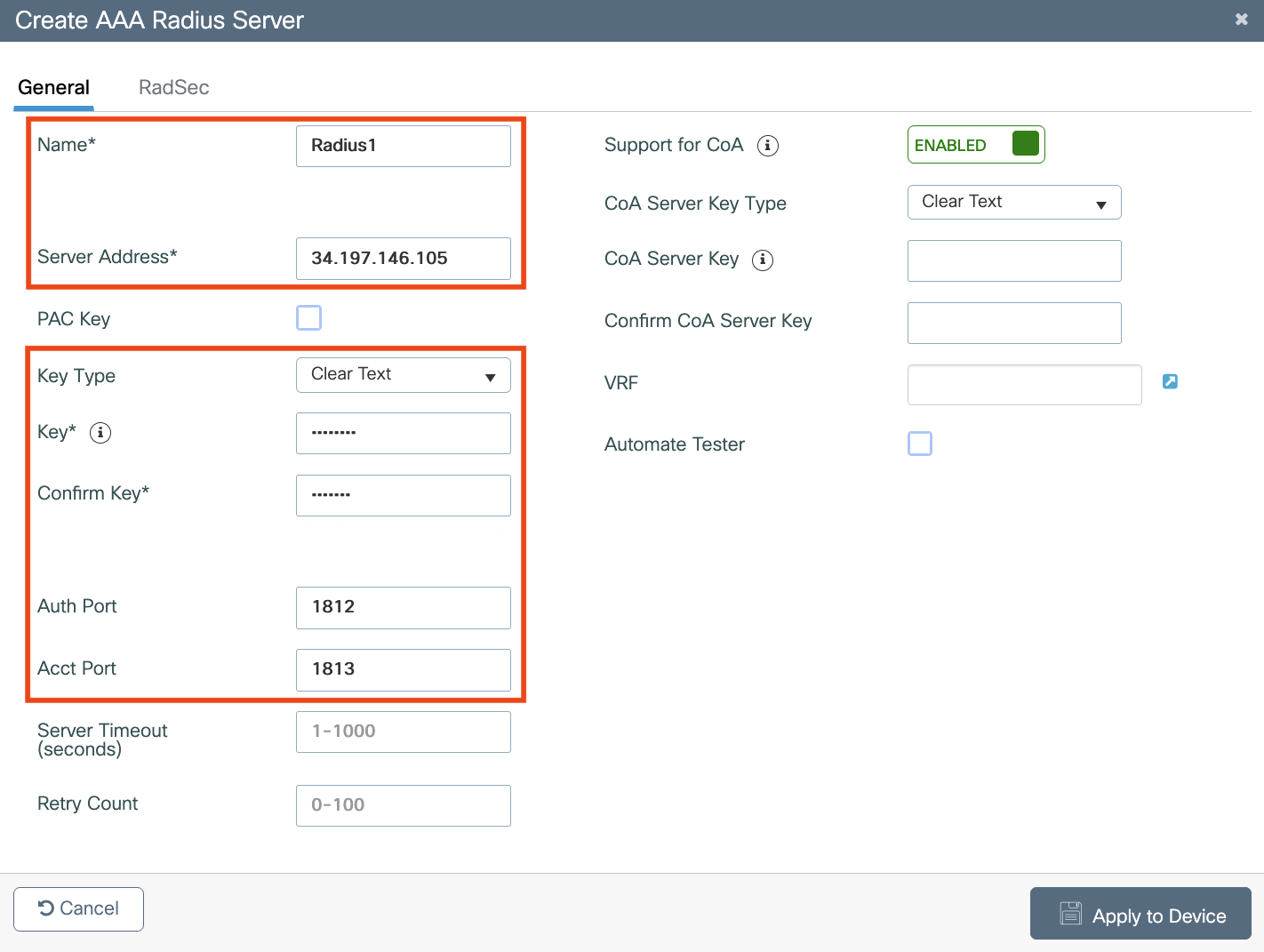Select the Retry Count input box
Viewport: 1264px width, 952px height.
tap(403, 805)
